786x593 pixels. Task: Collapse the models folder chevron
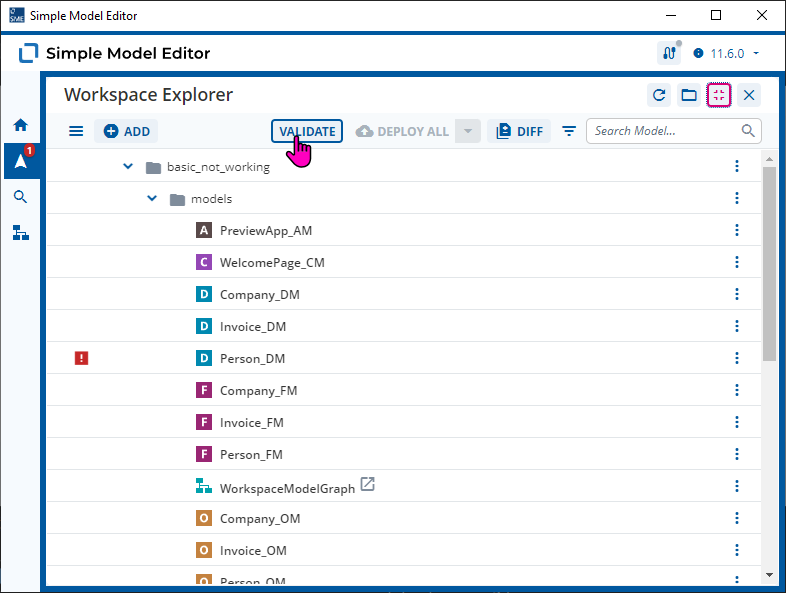pos(152,198)
